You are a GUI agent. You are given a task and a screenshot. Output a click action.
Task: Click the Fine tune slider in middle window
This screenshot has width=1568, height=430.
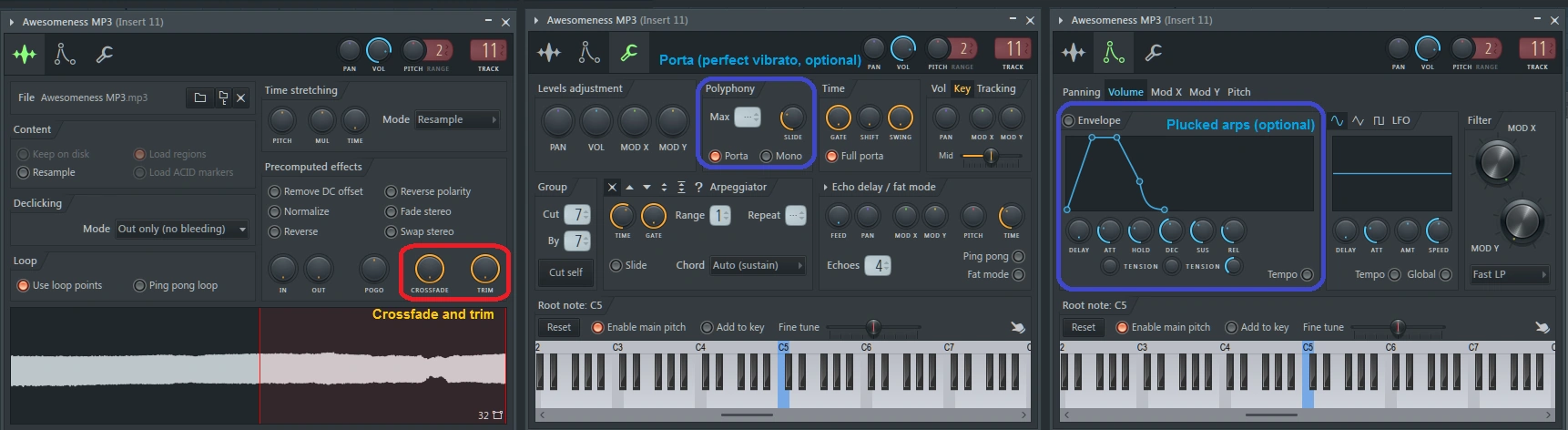coord(872,327)
